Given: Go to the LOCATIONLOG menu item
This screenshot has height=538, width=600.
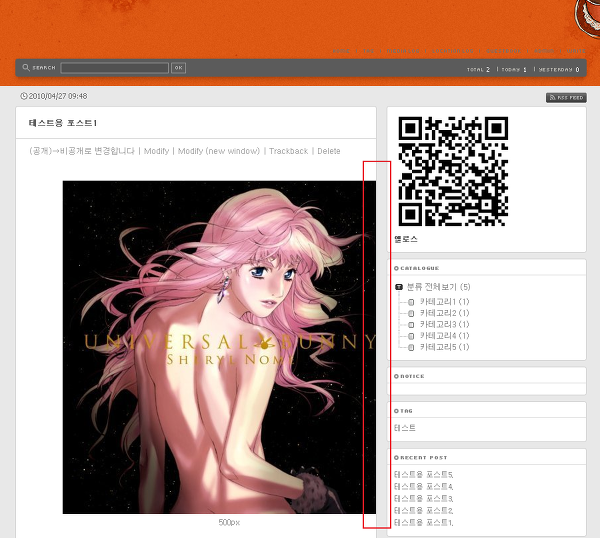Looking at the screenshot, I should pos(453,51).
